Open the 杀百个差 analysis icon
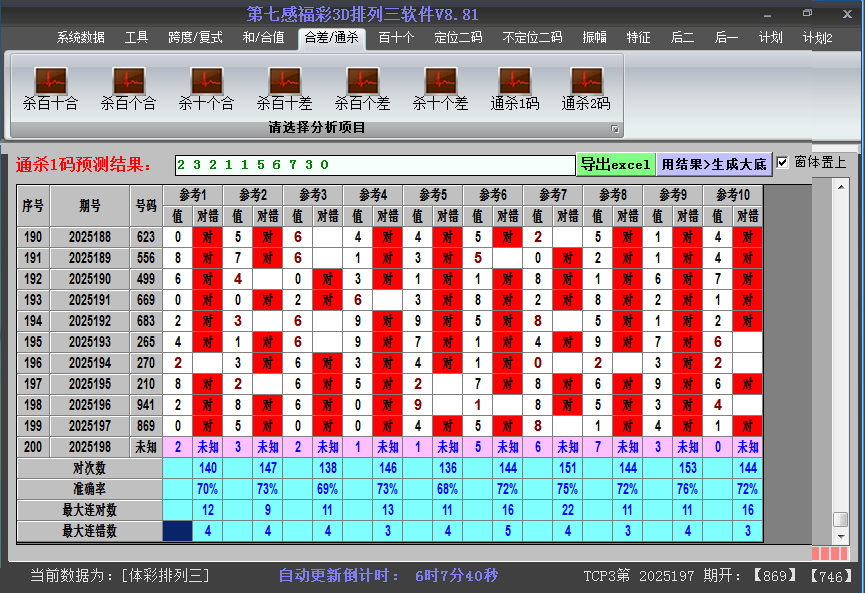 362,89
